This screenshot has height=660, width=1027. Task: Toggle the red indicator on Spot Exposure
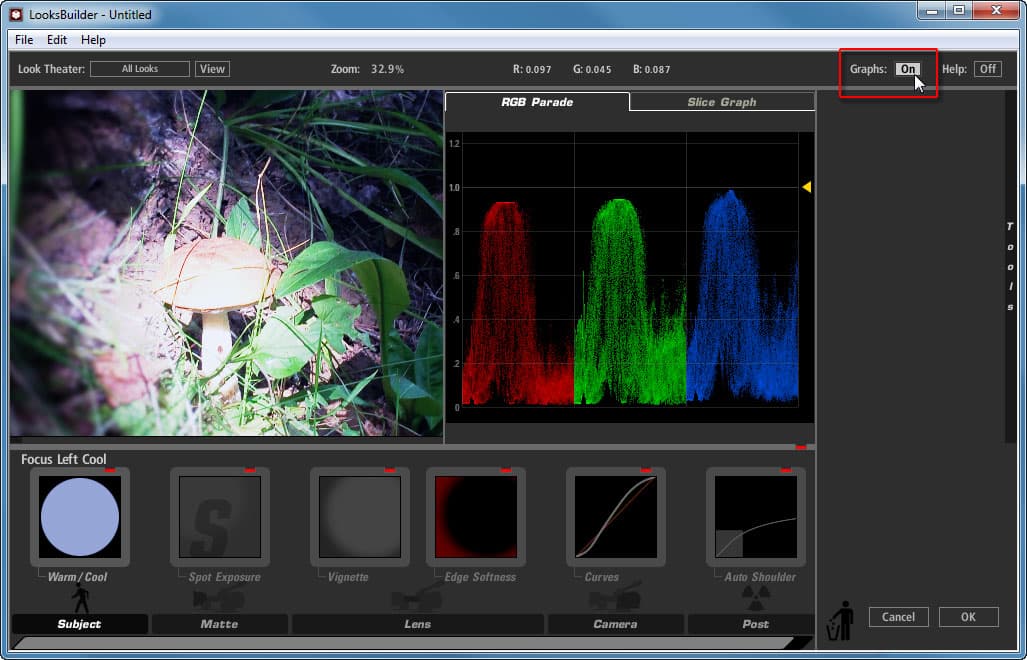click(250, 470)
